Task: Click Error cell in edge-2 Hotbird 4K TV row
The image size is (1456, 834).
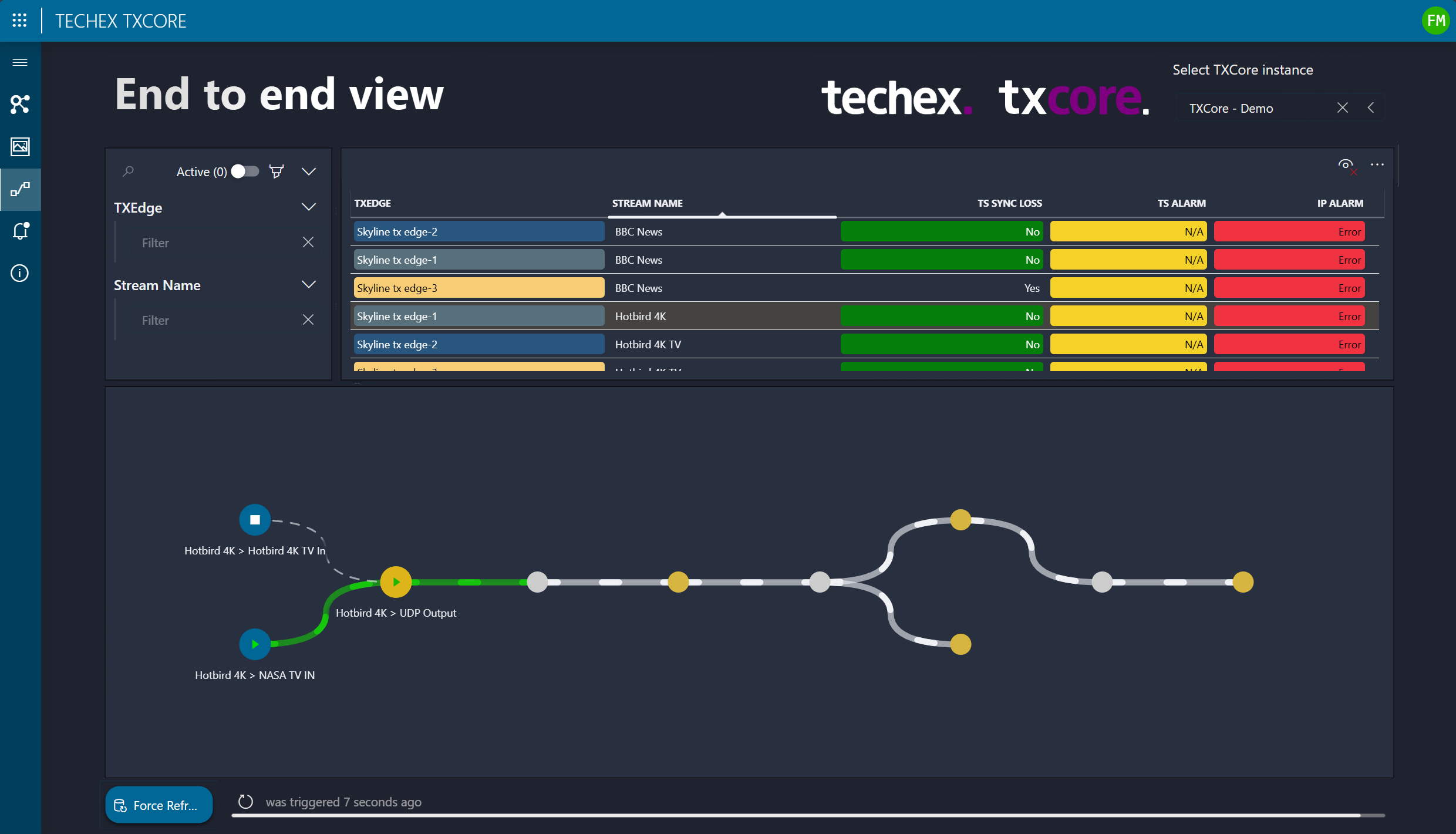Action: click(1289, 344)
